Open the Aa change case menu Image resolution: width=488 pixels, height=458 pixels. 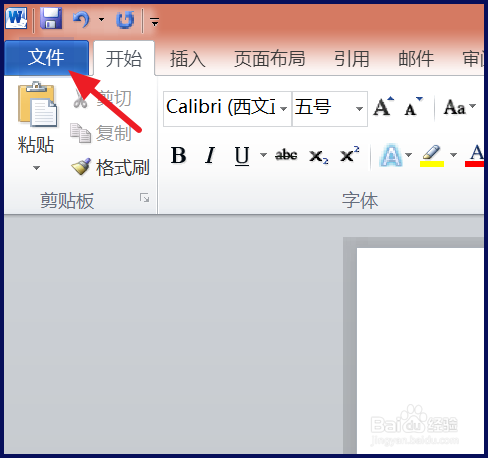click(x=460, y=107)
